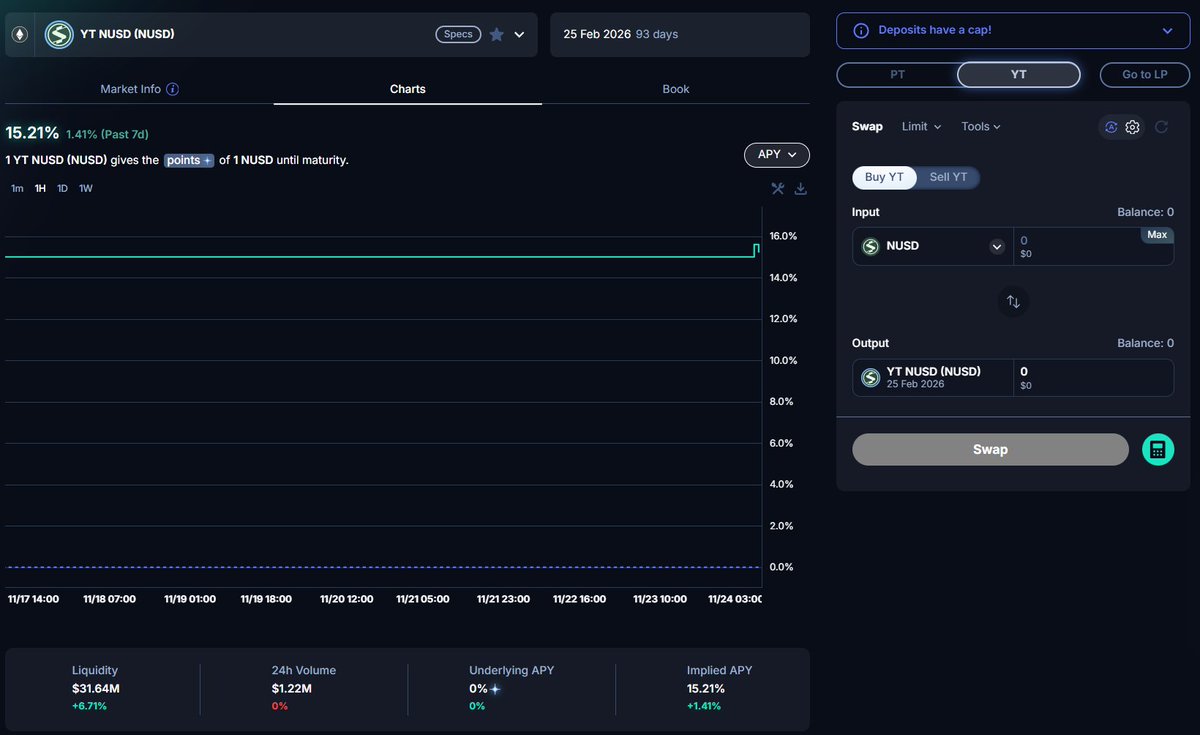
Task: Click Implied APY 15.21% value
Action: point(706,689)
